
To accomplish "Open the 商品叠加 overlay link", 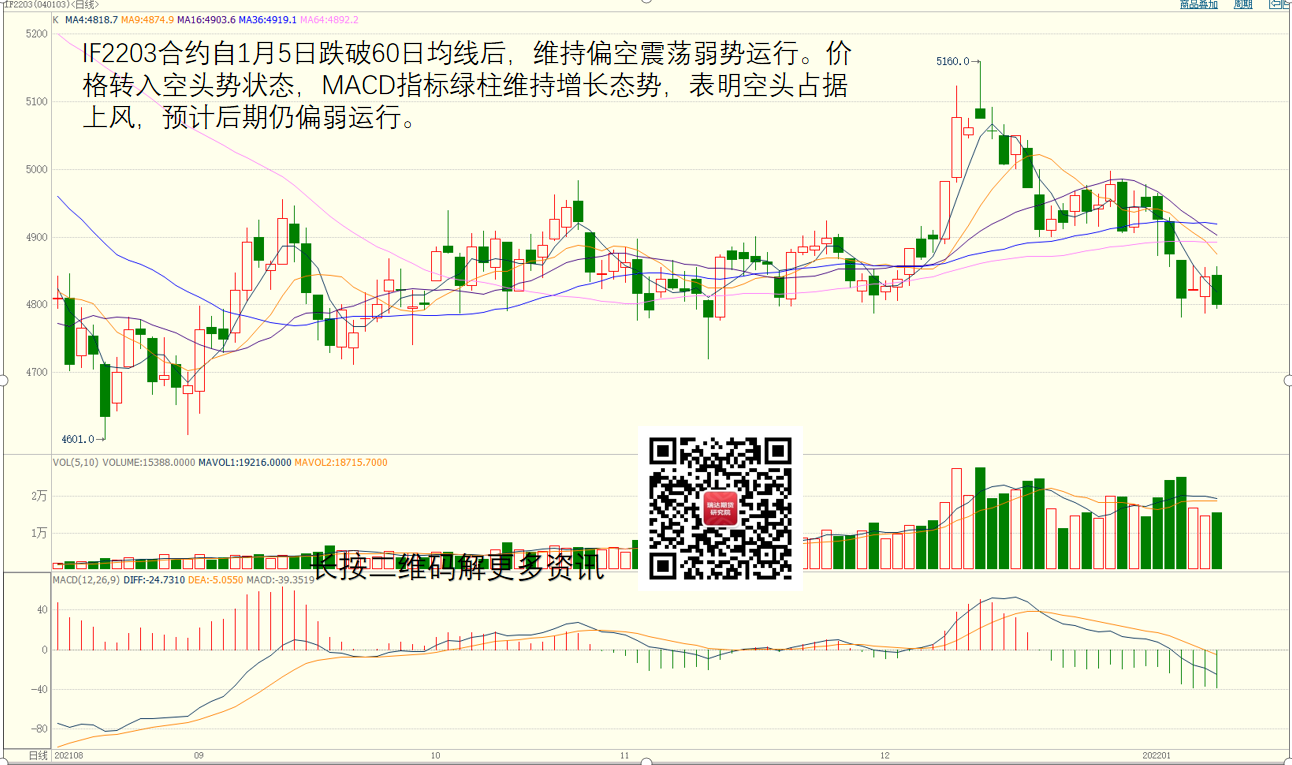I will [x=1198, y=5].
